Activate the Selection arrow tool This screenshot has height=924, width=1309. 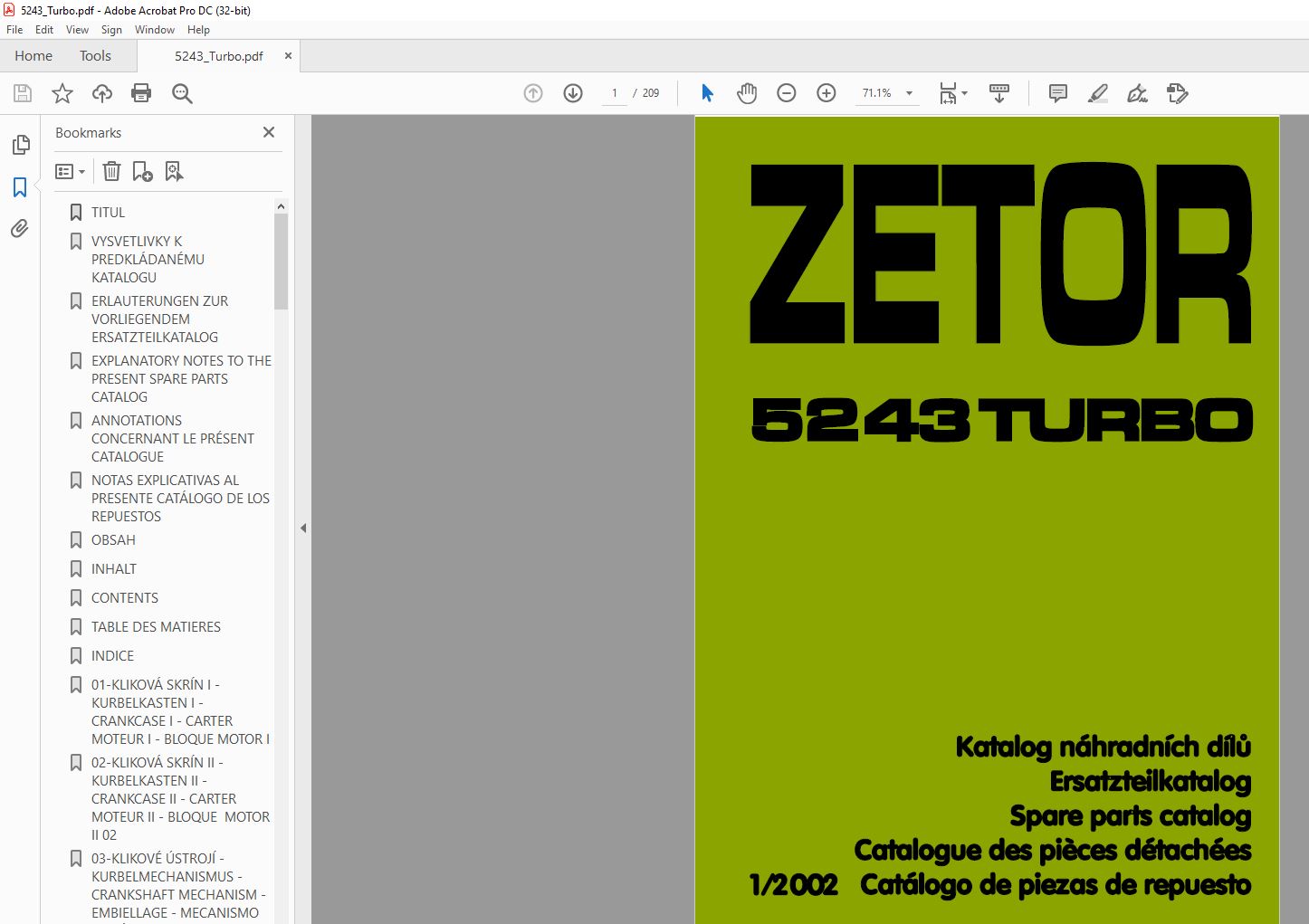[707, 93]
